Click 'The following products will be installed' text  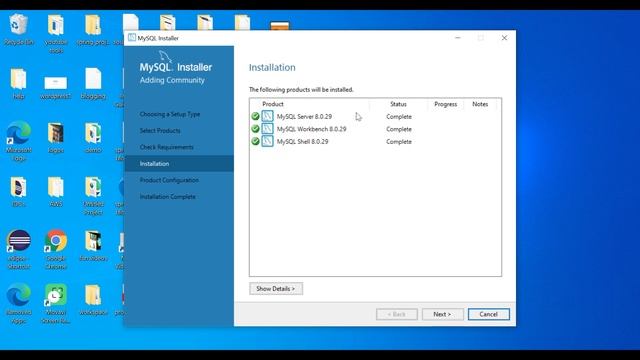tap(301, 89)
